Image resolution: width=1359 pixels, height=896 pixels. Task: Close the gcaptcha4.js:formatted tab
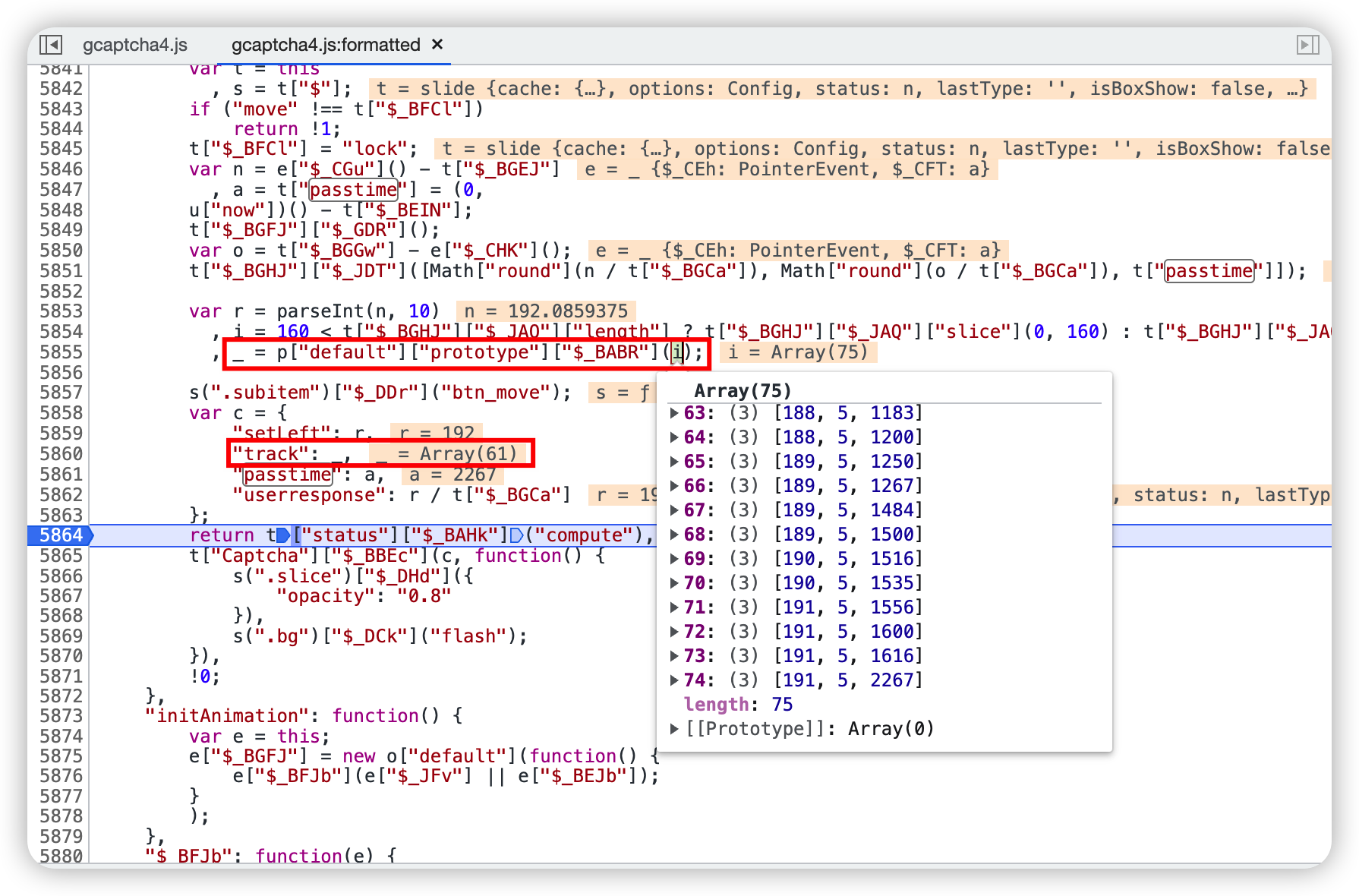click(x=437, y=45)
